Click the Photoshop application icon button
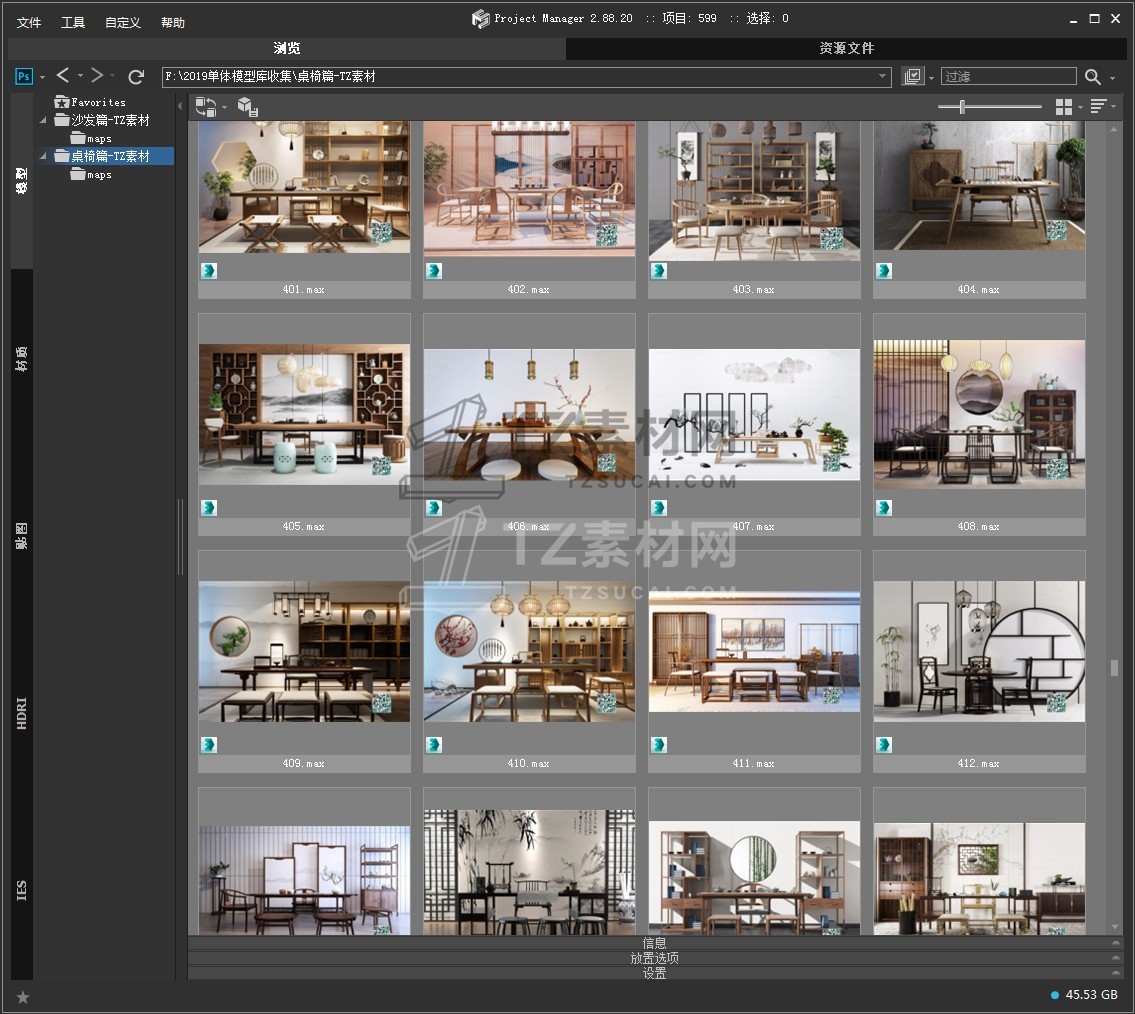1135x1014 pixels. pyautogui.click(x=24, y=76)
